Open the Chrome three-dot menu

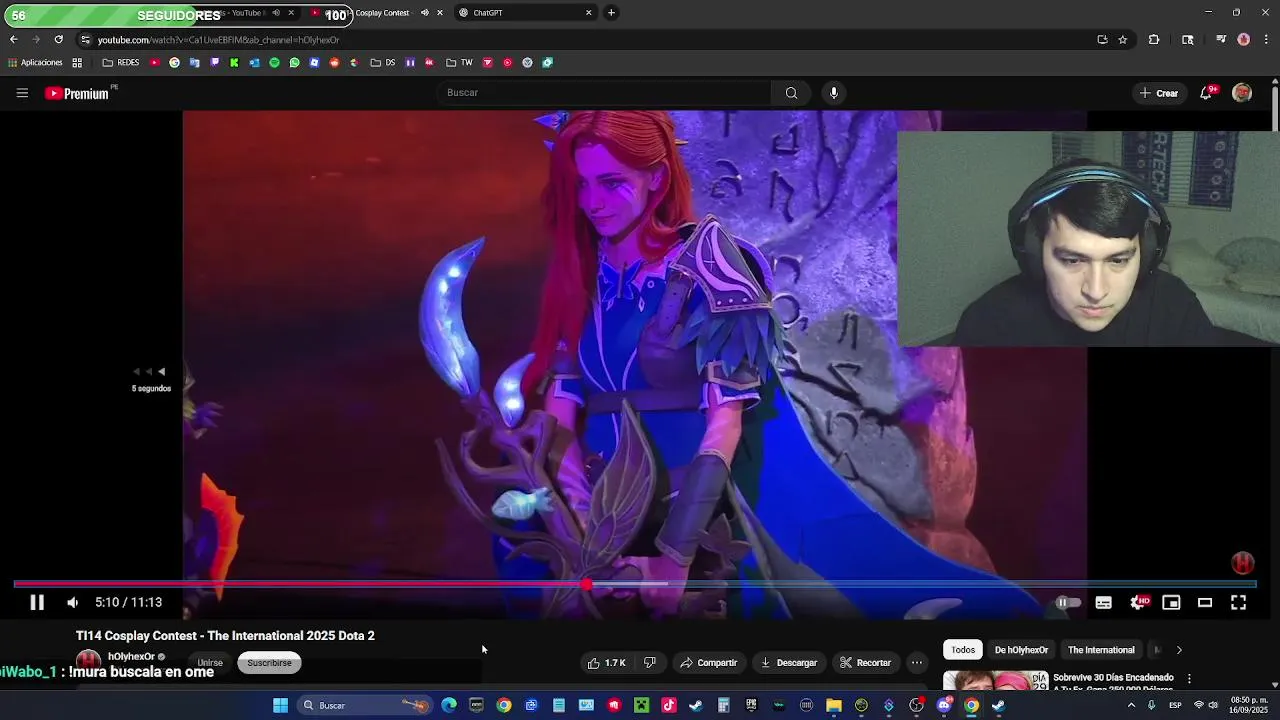coord(1267,40)
